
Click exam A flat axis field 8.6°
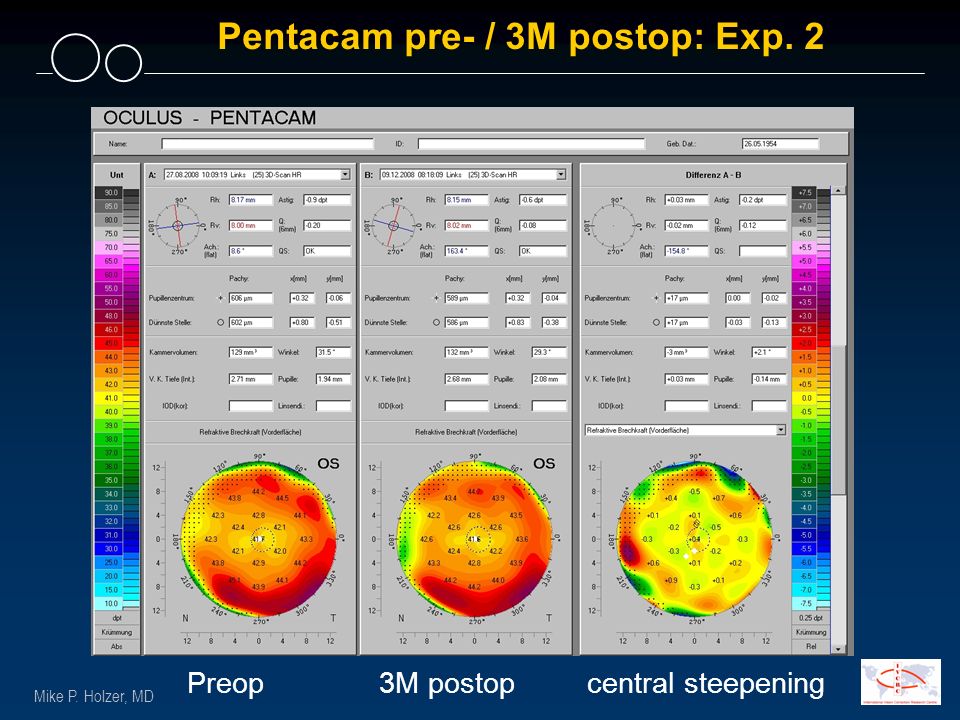pos(250,251)
